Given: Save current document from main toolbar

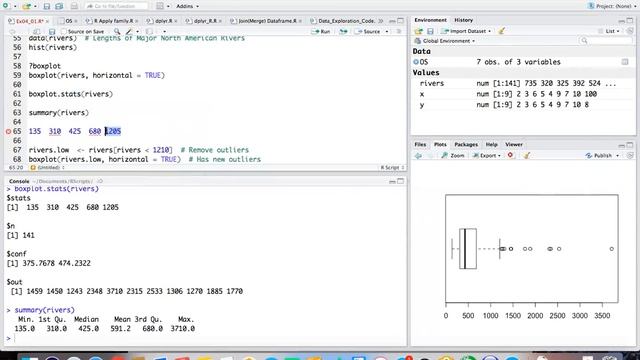Looking at the screenshot, I should (47, 7).
